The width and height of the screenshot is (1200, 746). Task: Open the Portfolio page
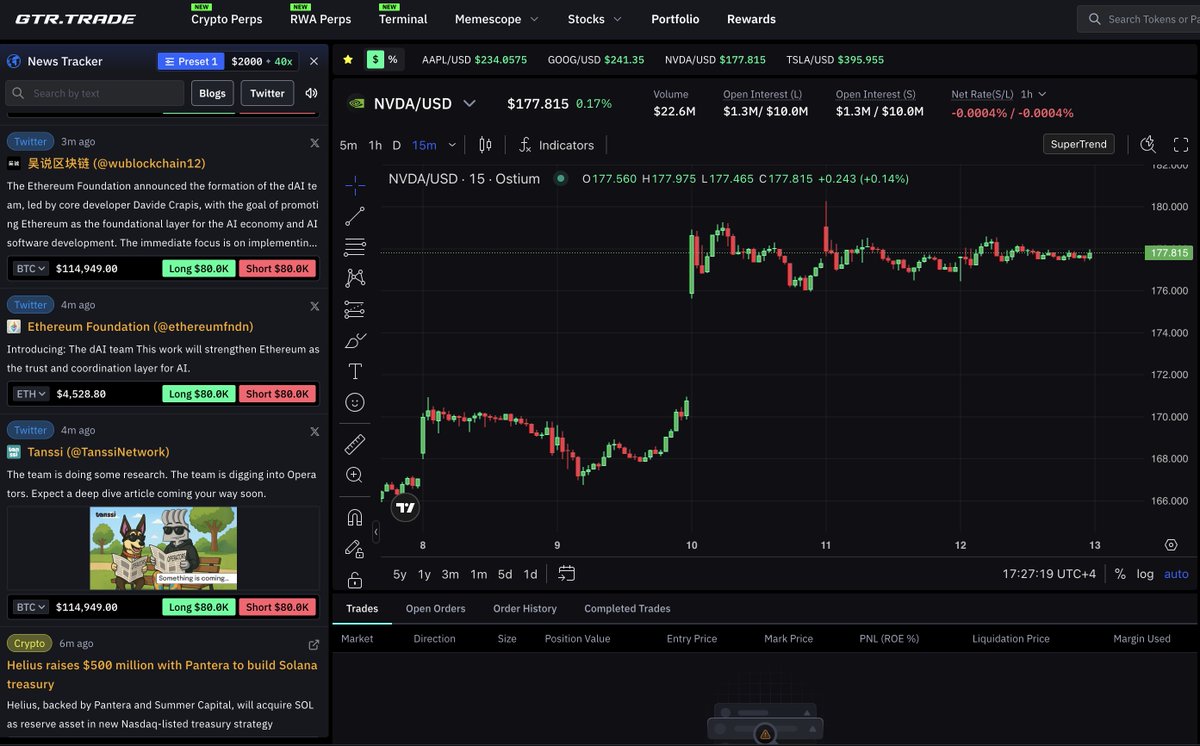point(675,19)
